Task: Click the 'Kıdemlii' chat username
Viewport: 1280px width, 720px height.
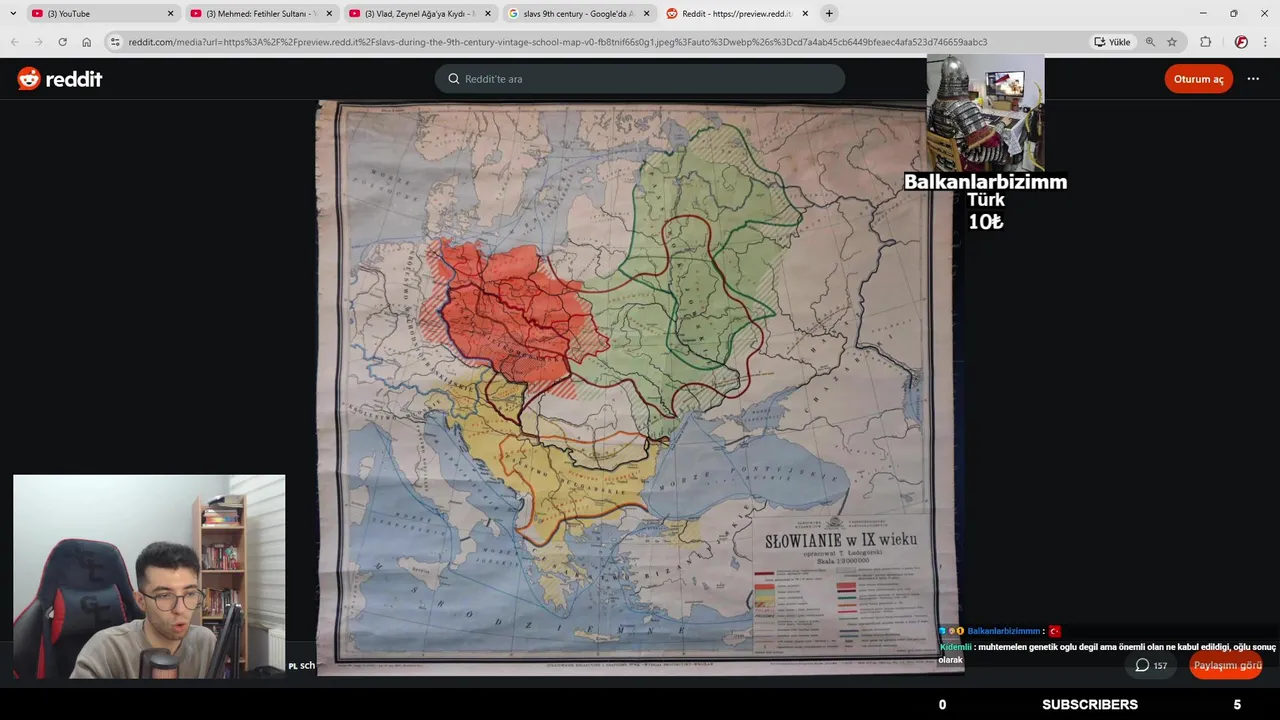Action: tap(956, 647)
